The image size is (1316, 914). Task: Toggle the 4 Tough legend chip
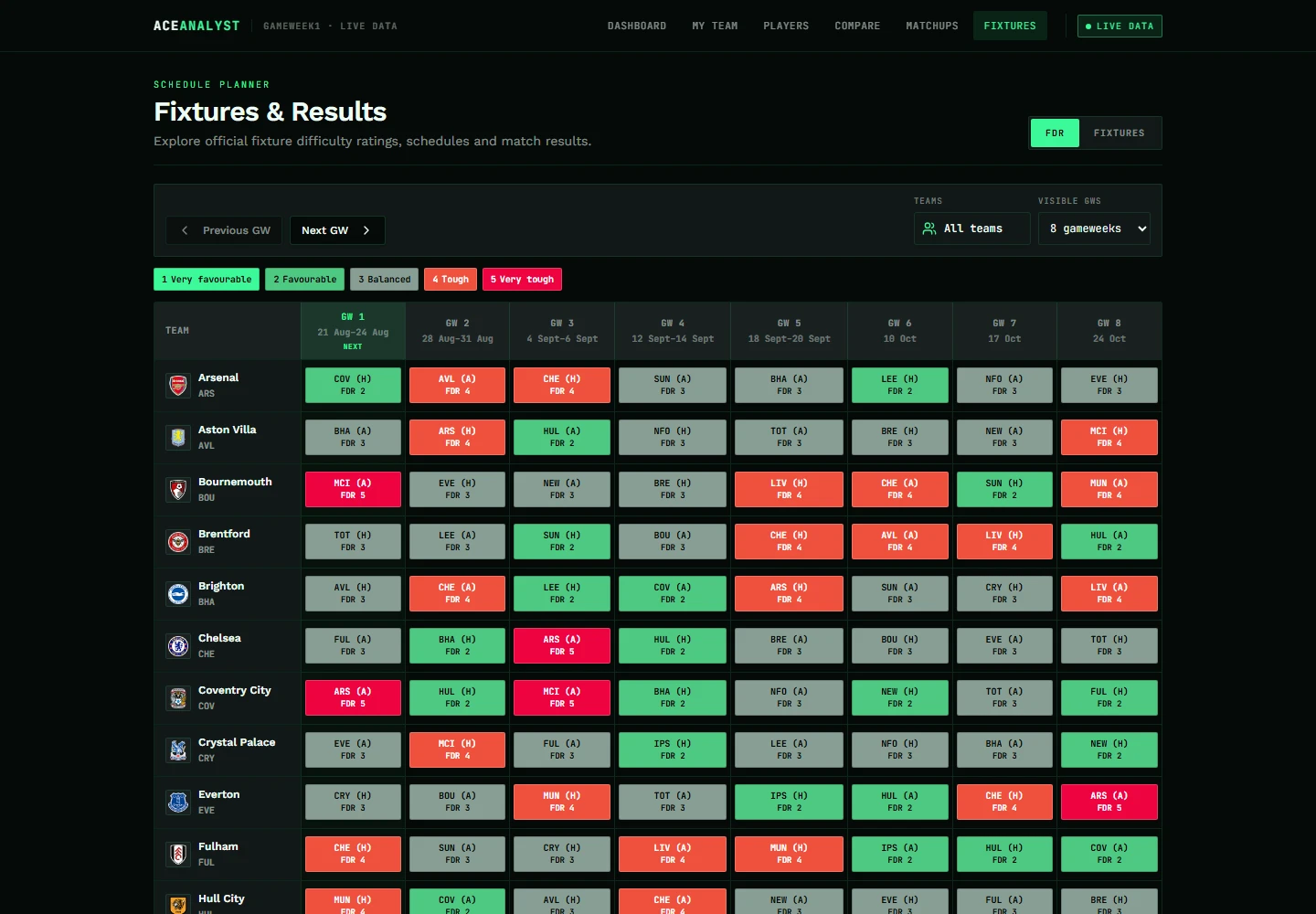click(451, 280)
